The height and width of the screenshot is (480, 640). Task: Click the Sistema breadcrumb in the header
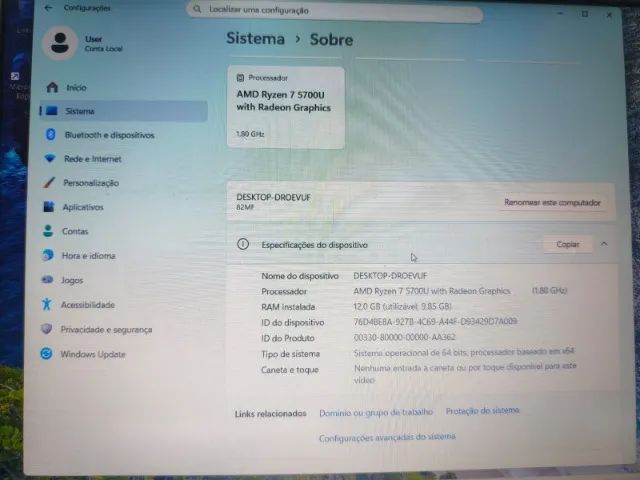point(256,38)
